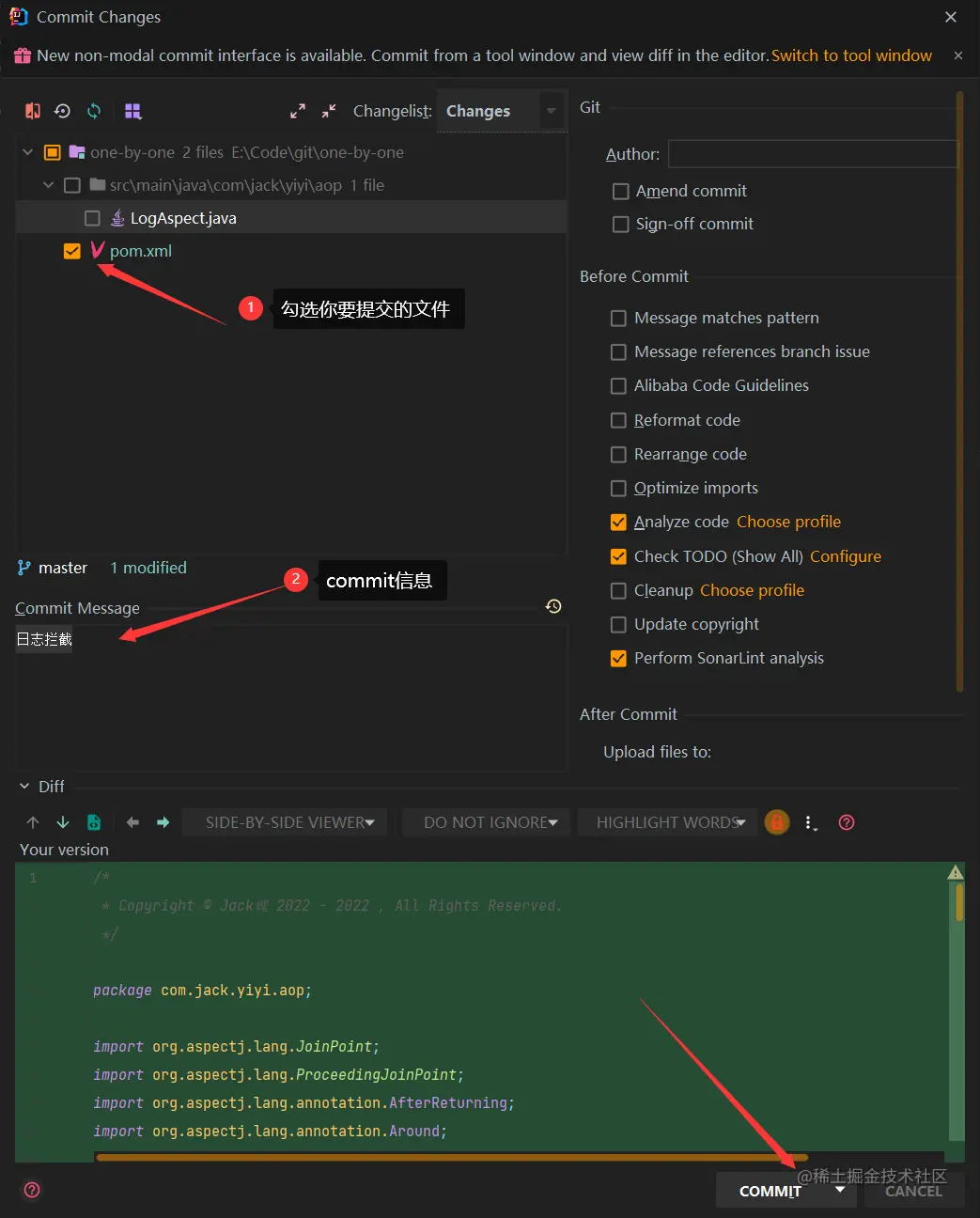Open Choose profile for Cleanup
This screenshot has height=1218, width=980.
pyautogui.click(x=753, y=590)
